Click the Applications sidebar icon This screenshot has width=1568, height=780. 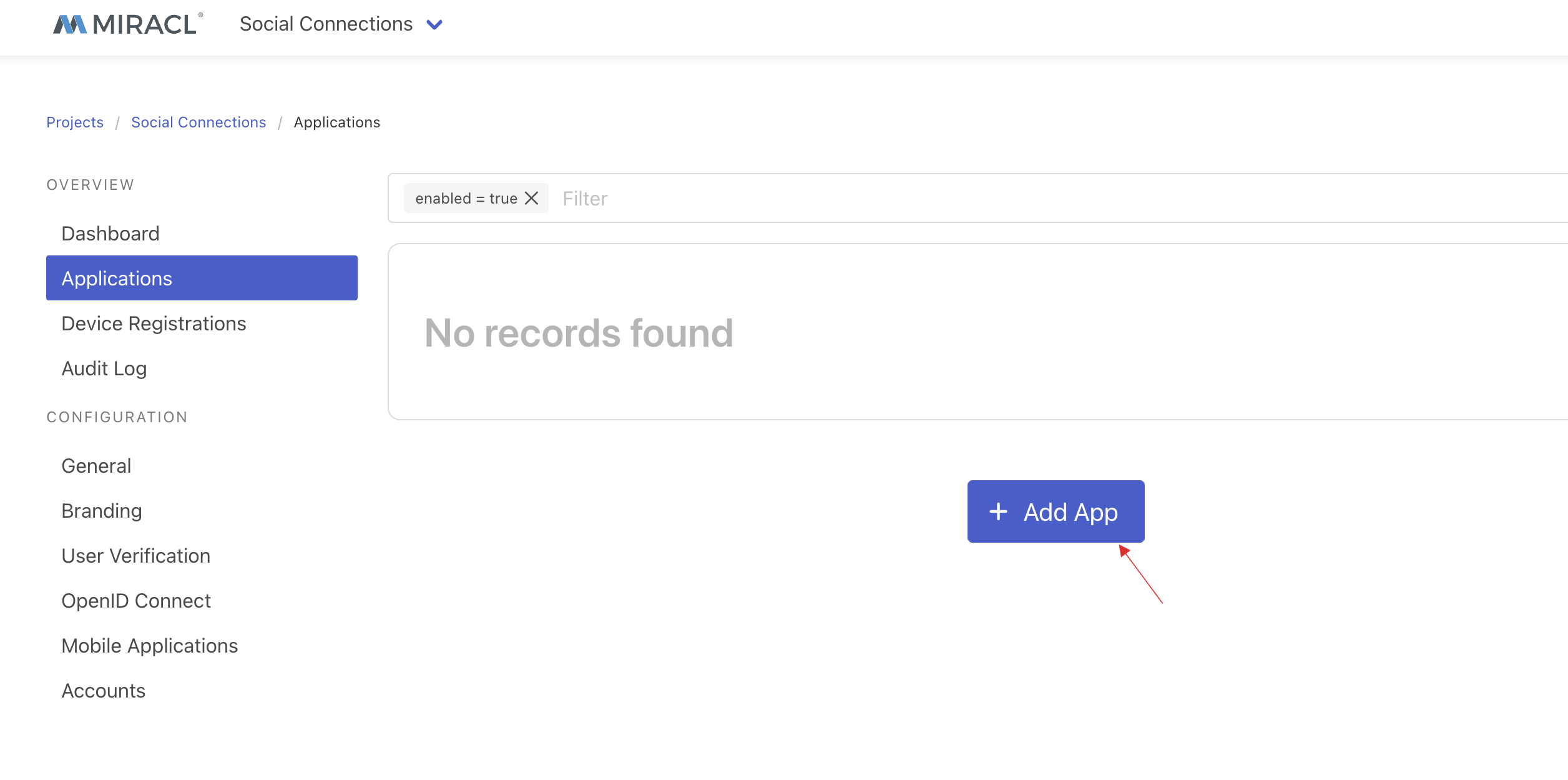[201, 278]
